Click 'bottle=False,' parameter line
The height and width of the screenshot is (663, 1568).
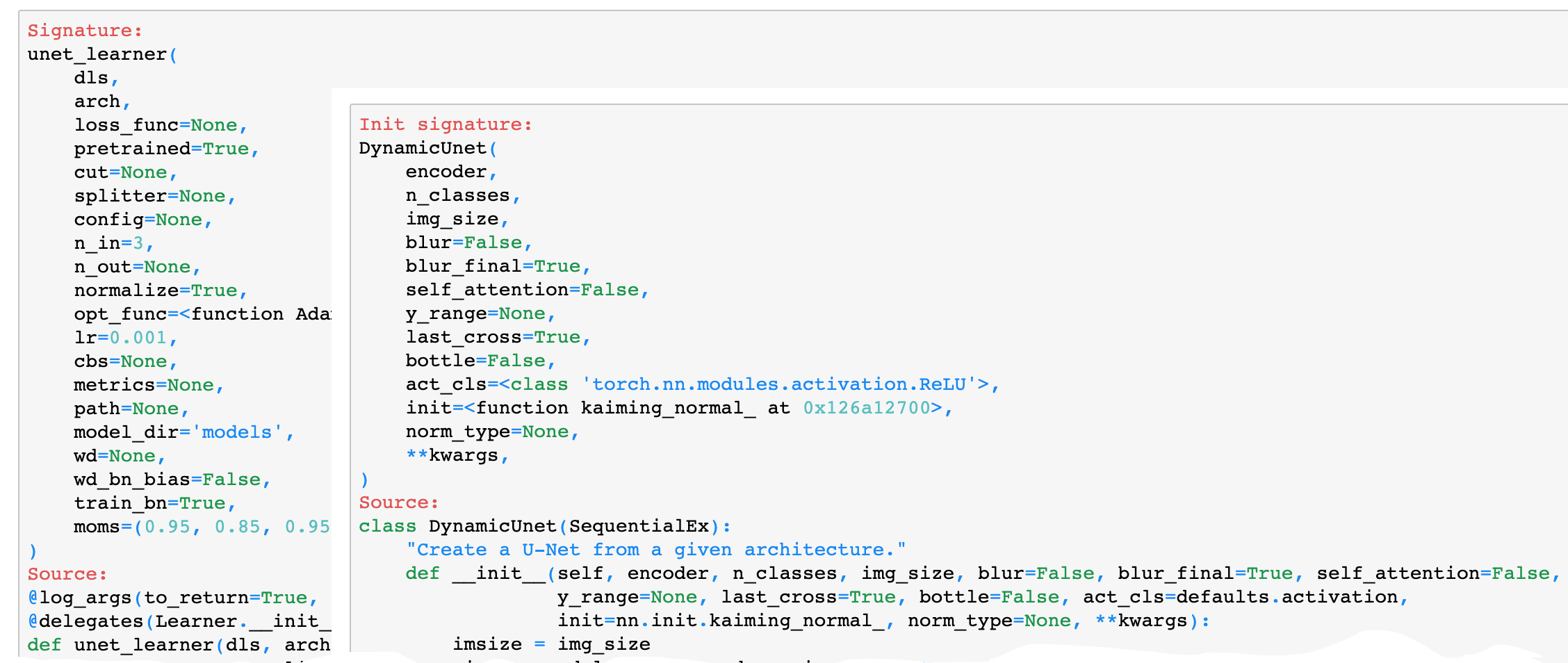coord(481,361)
